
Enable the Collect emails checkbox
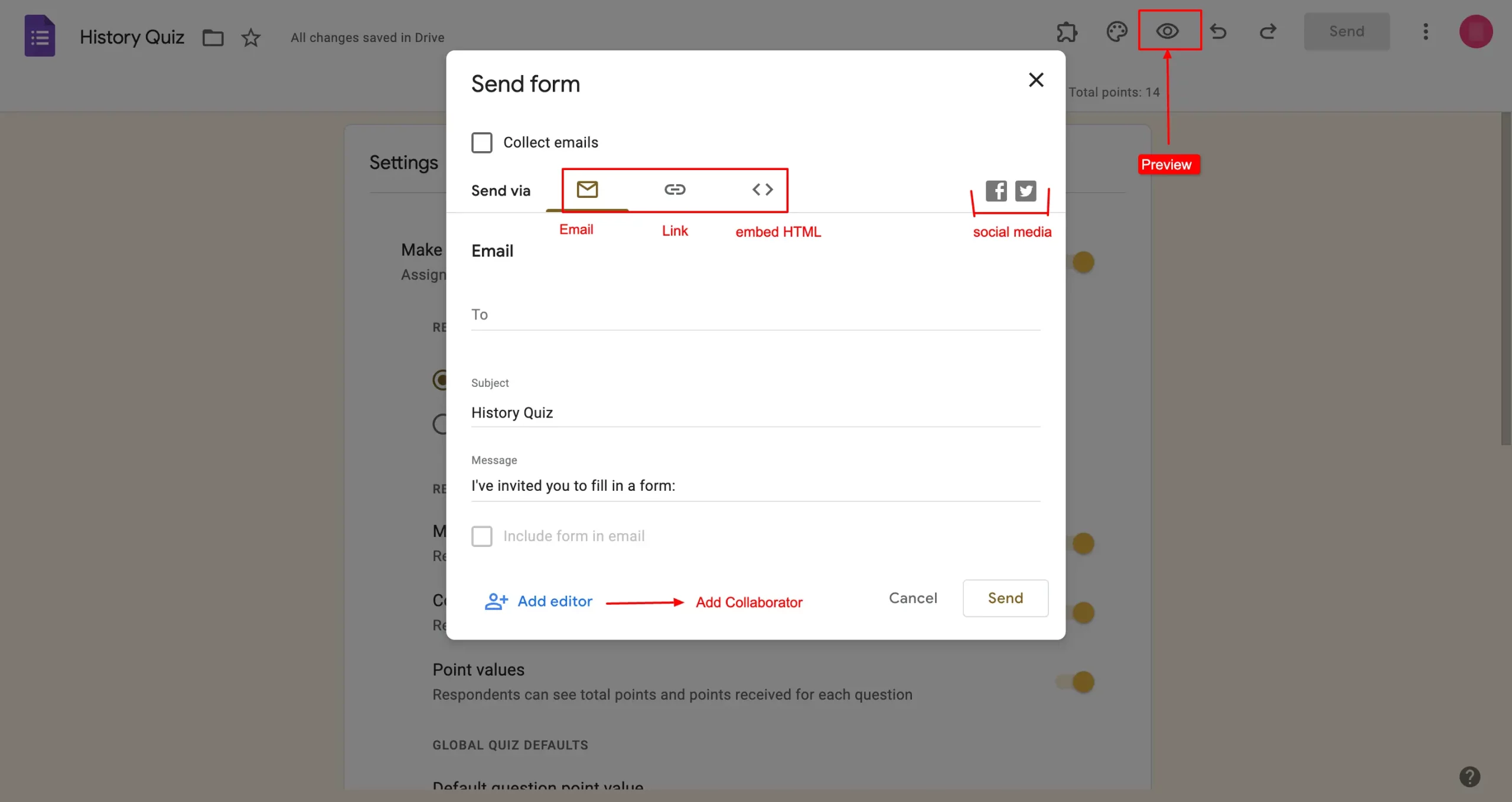coord(482,142)
